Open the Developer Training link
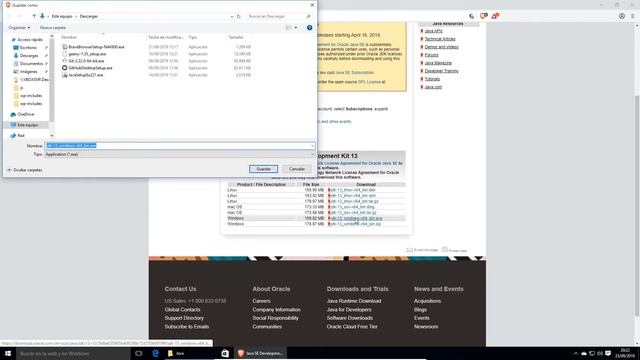 (441, 71)
